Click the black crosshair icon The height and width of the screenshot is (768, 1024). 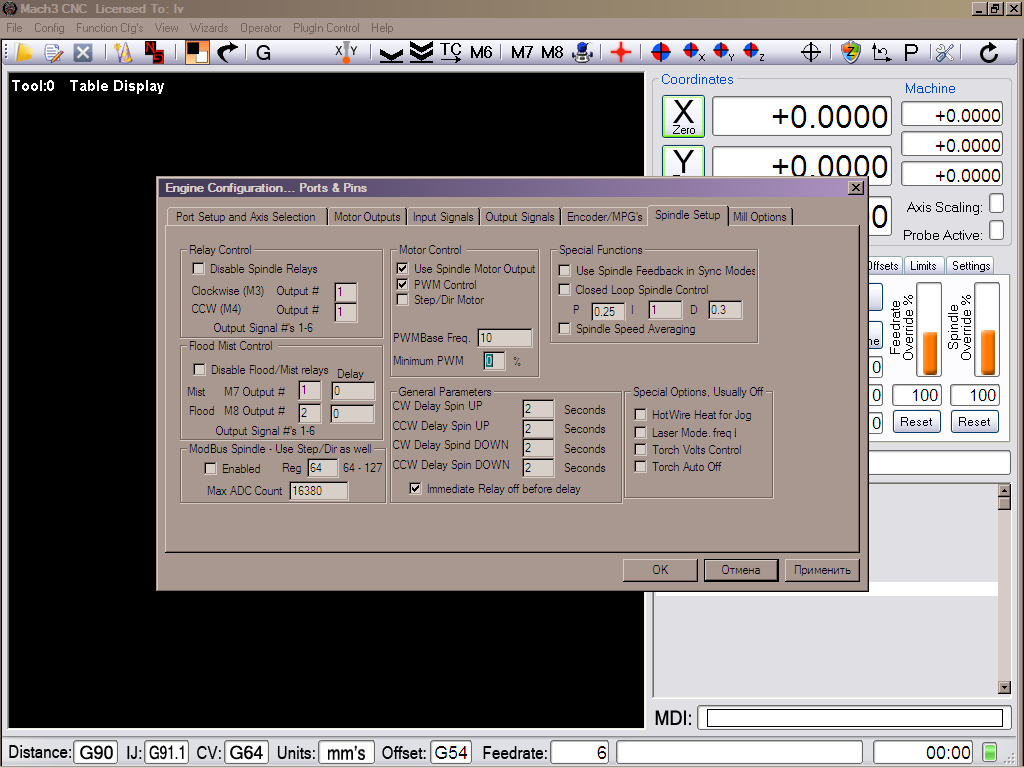[810, 52]
